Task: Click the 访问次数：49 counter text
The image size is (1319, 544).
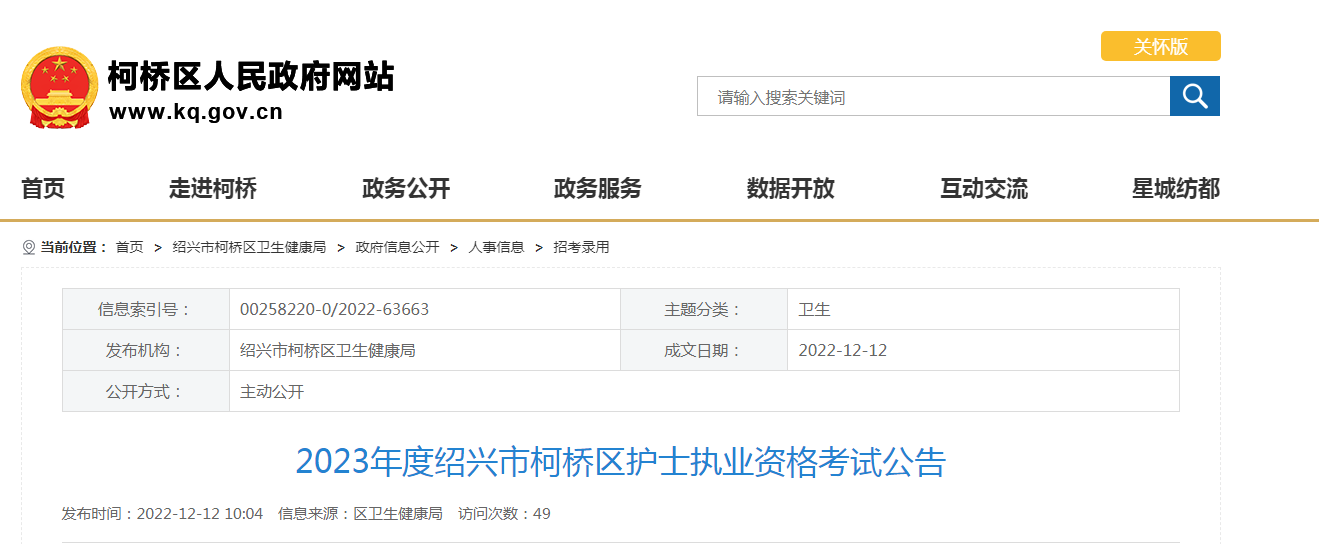Action: tap(504, 514)
